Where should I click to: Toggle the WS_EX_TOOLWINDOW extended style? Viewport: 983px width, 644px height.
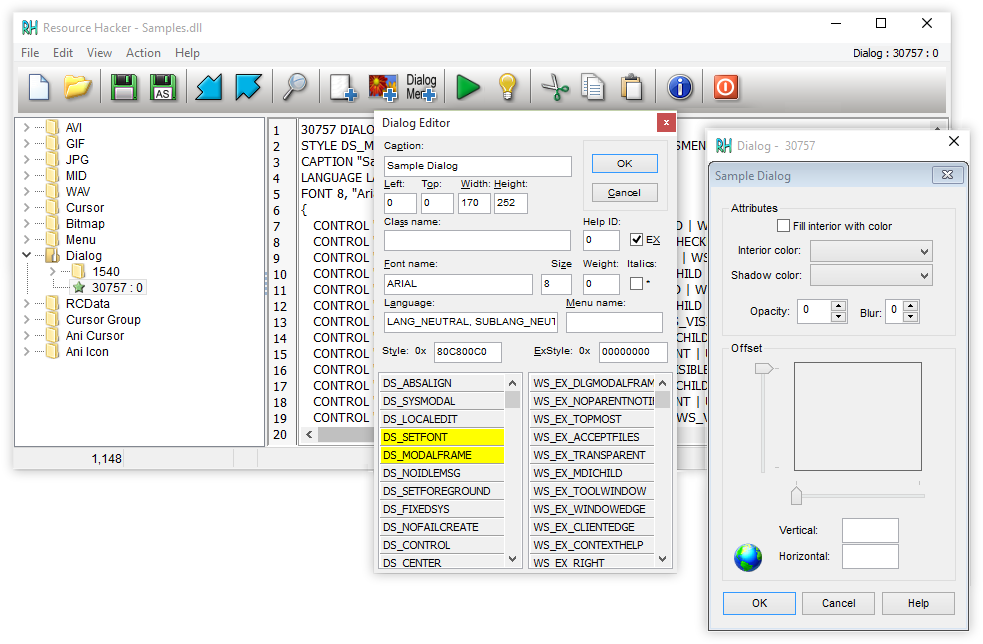coord(592,491)
